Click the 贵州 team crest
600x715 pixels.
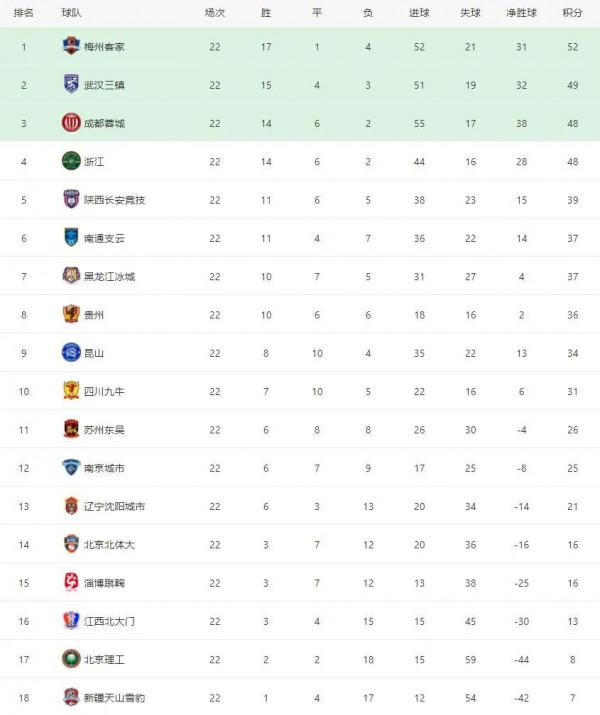click(x=71, y=314)
